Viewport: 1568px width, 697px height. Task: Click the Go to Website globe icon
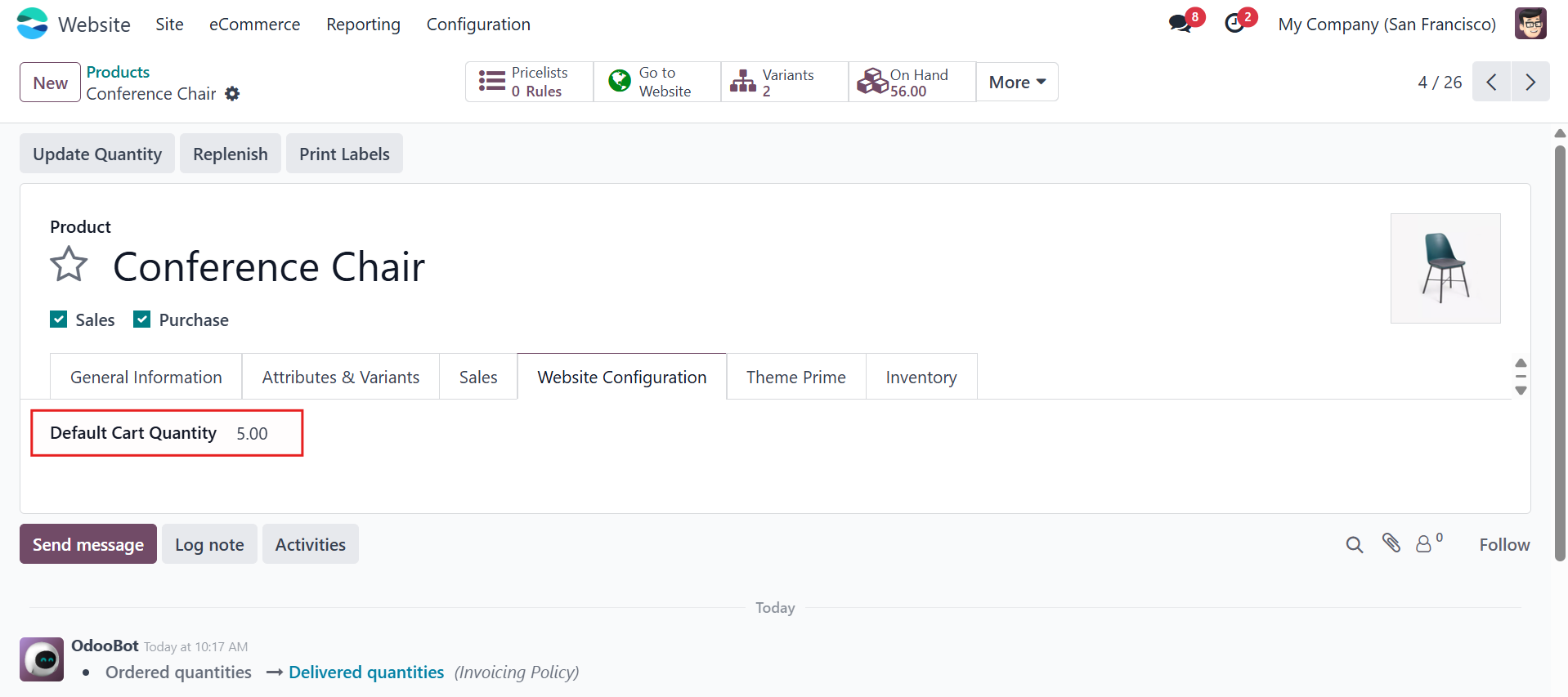(620, 82)
